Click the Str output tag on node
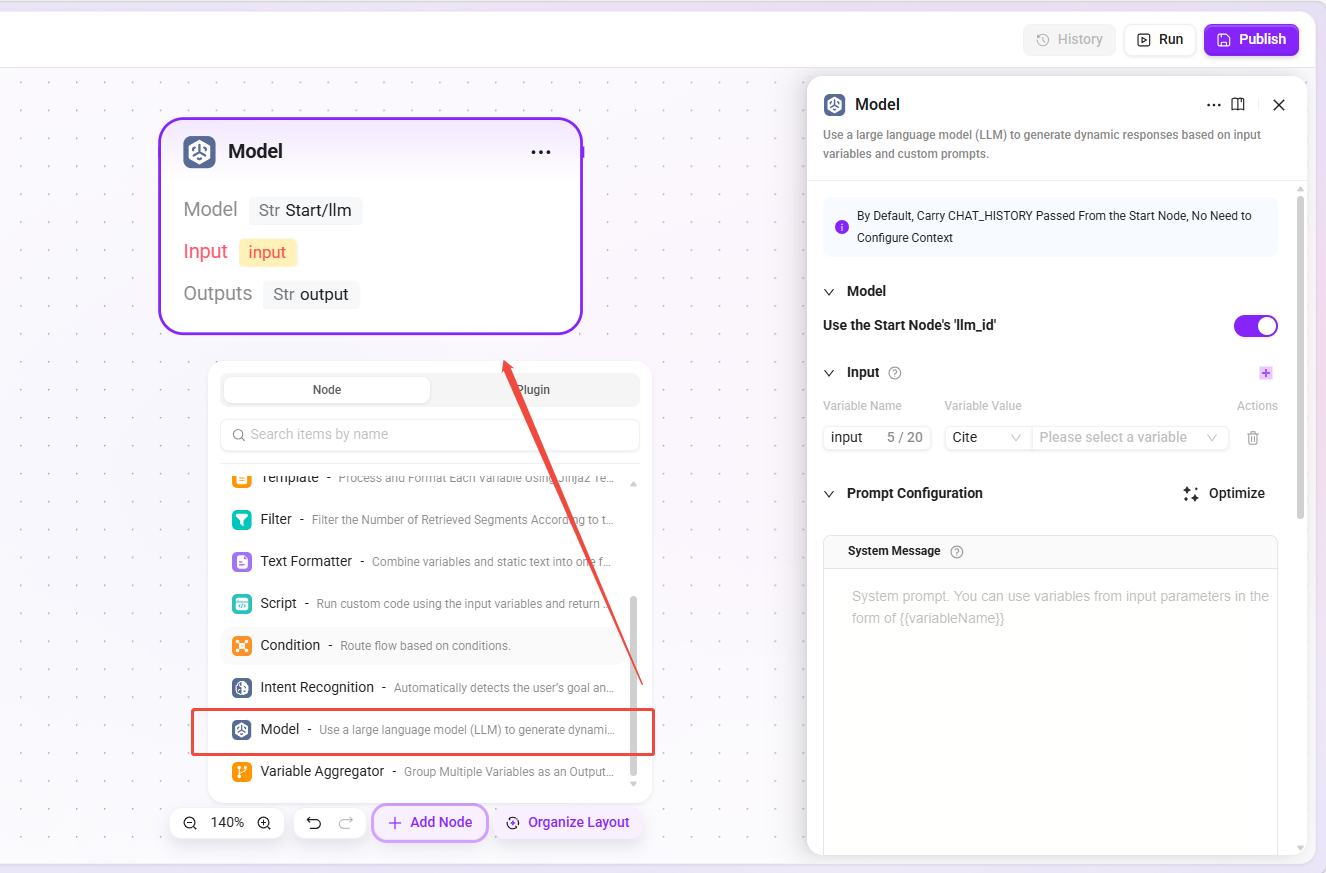Image resolution: width=1326 pixels, height=873 pixels. coord(311,295)
